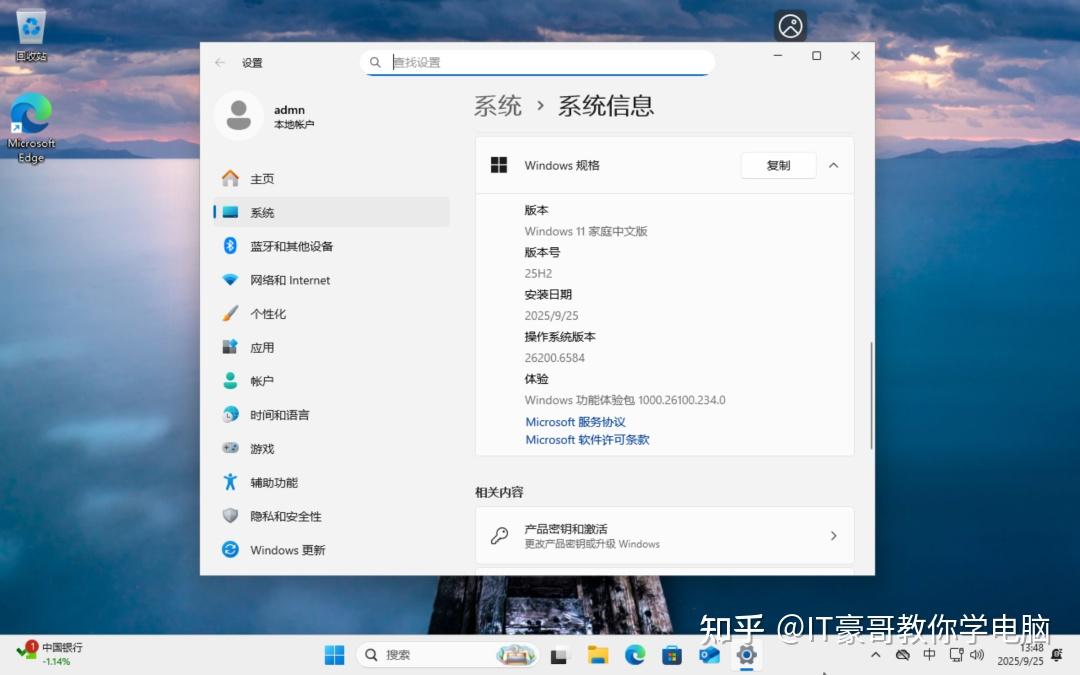Screen dimensions: 1080x675
Task: Open the notification bell icon
Action: click(1057, 654)
